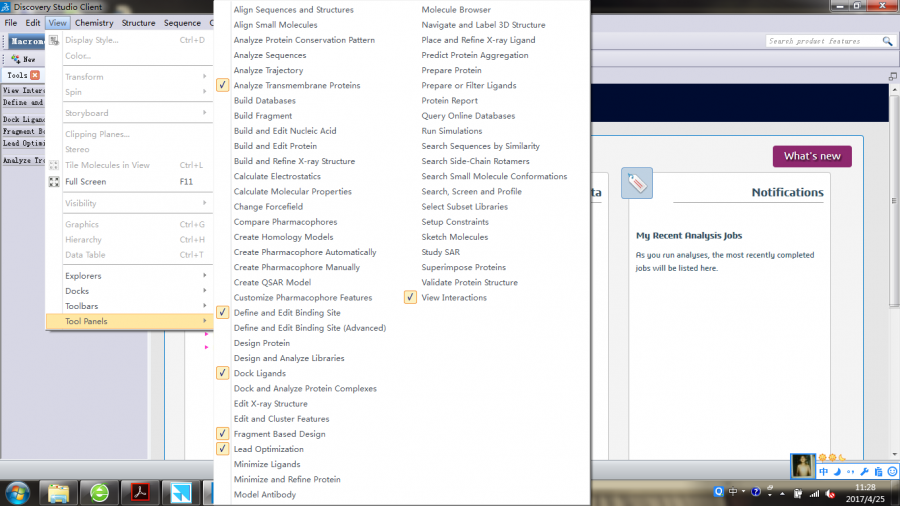Click the Discovery Studio title bar icon

tap(6, 7)
